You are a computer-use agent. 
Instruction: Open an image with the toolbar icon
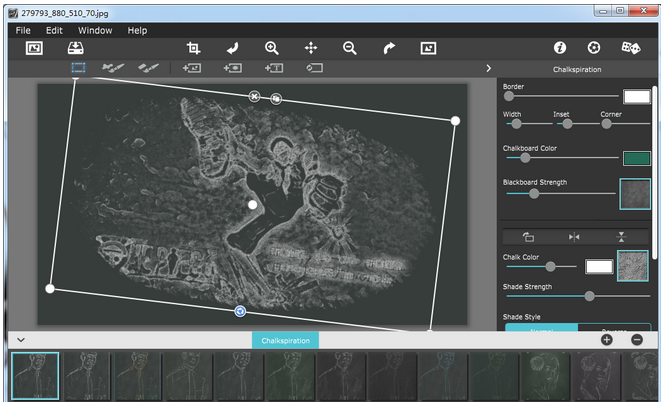34,48
